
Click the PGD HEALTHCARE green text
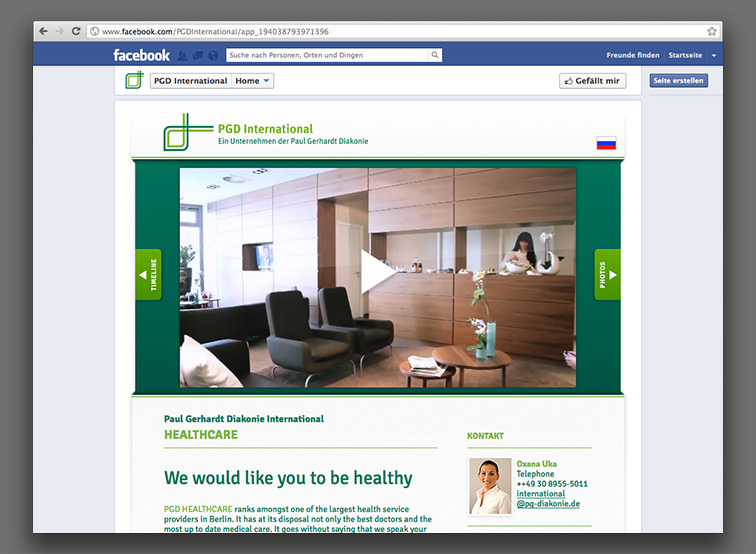[198, 509]
